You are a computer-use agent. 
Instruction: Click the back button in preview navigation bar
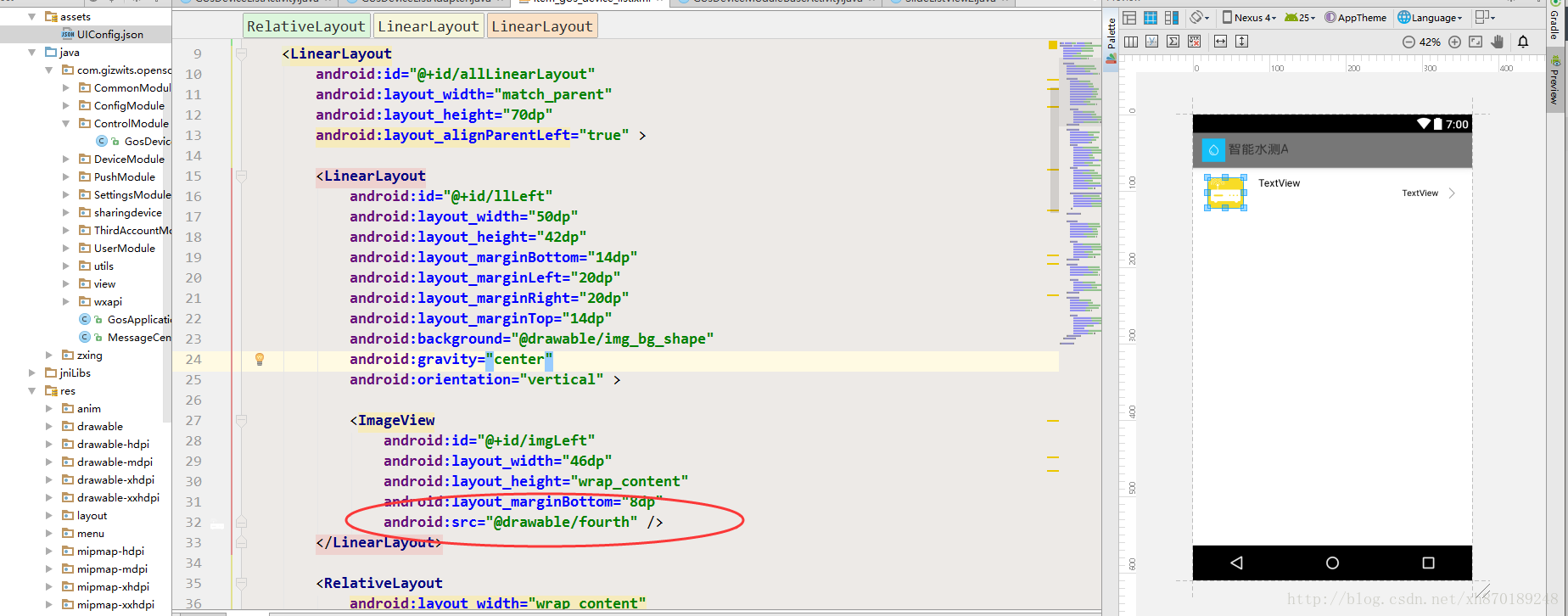(x=1237, y=563)
